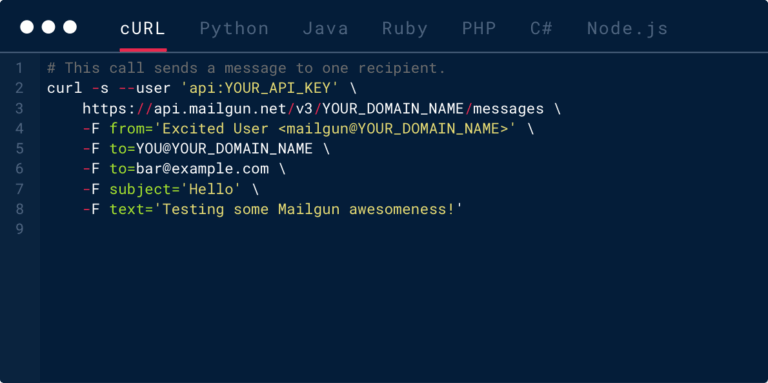Place cursor on empty line 9
Screen dimensions: 768x383
(404, 229)
